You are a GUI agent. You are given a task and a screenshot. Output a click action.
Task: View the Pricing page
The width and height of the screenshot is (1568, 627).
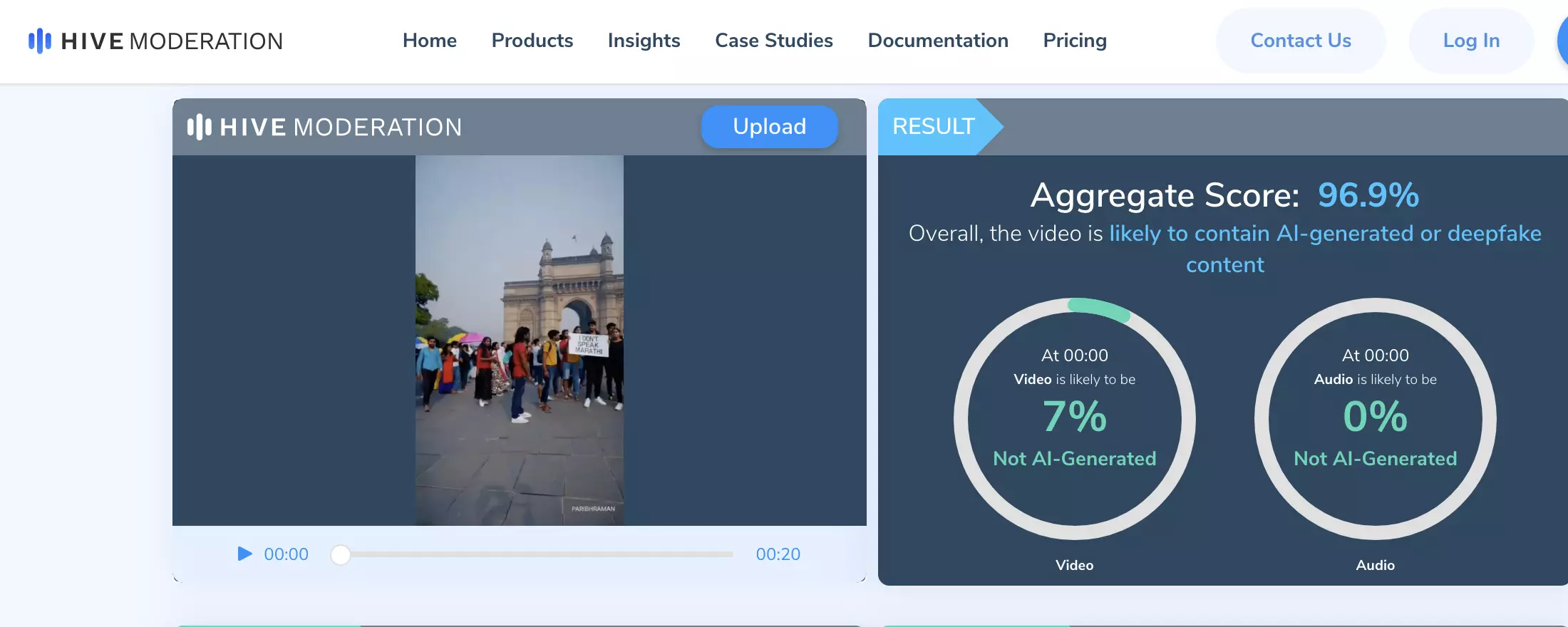(1075, 41)
